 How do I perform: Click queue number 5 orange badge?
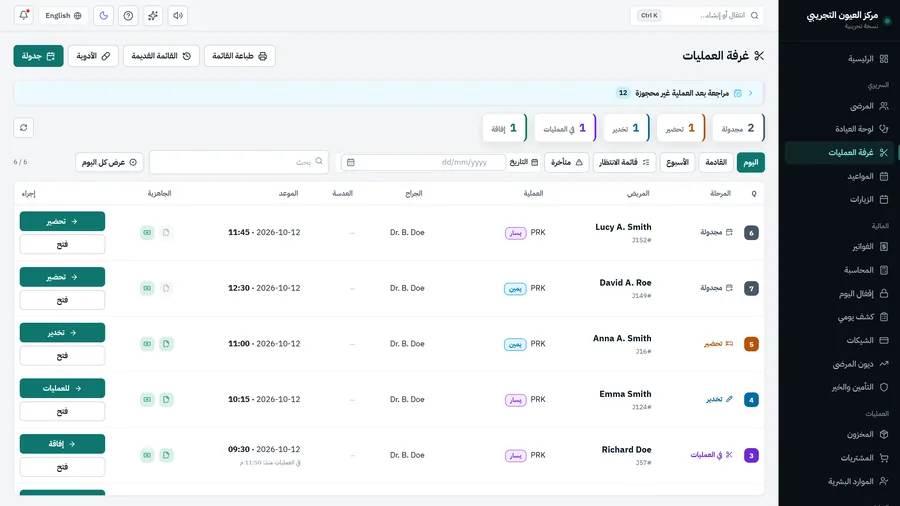pos(751,344)
